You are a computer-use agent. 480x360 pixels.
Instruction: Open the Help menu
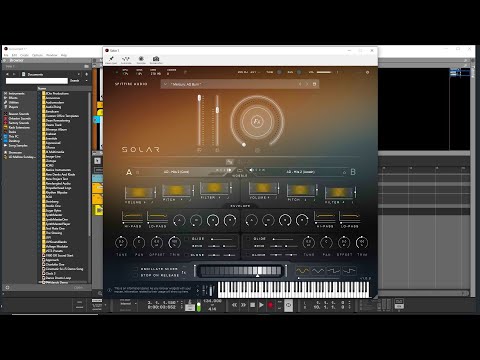coord(64,55)
